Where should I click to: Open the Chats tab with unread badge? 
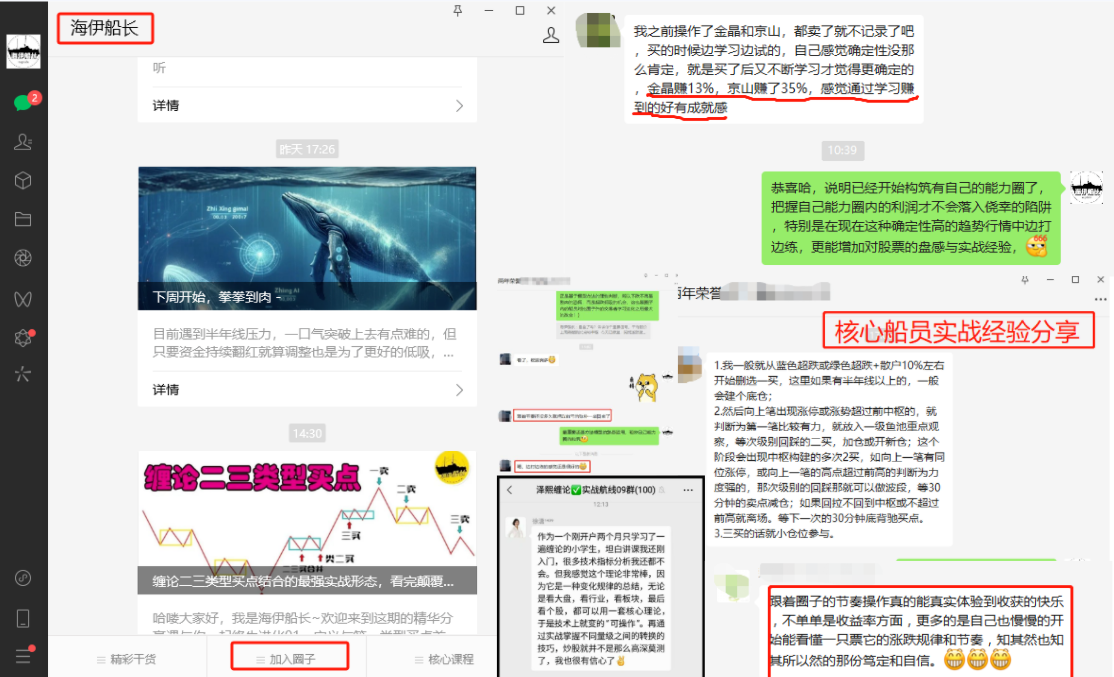coord(23,102)
